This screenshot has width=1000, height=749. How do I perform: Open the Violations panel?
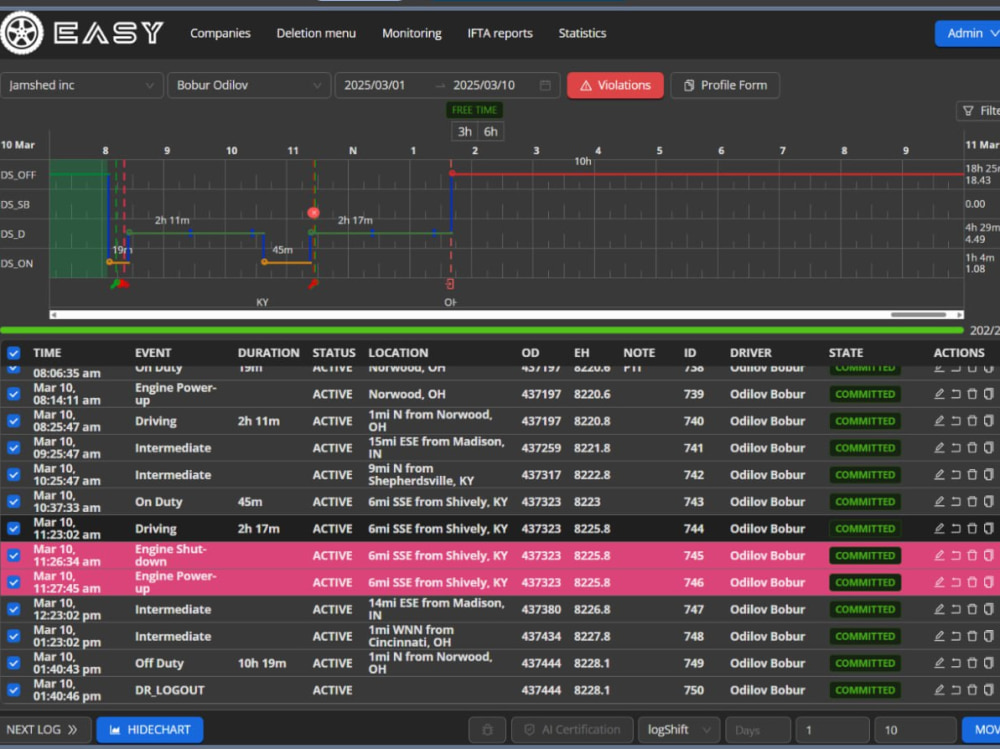point(614,85)
